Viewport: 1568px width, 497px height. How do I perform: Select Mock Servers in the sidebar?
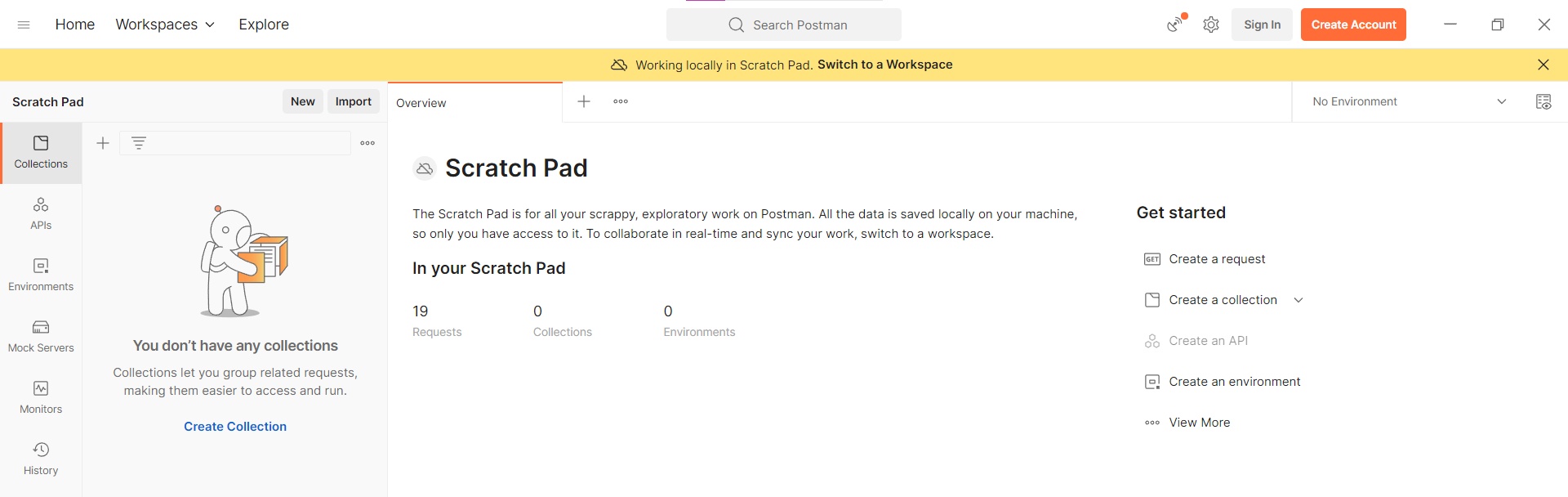point(41,337)
